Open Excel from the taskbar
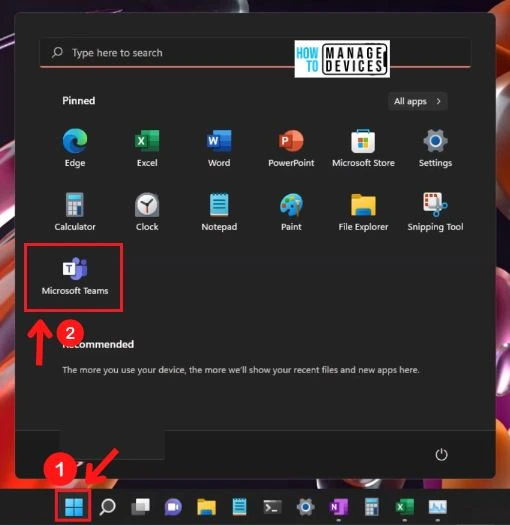 point(405,507)
